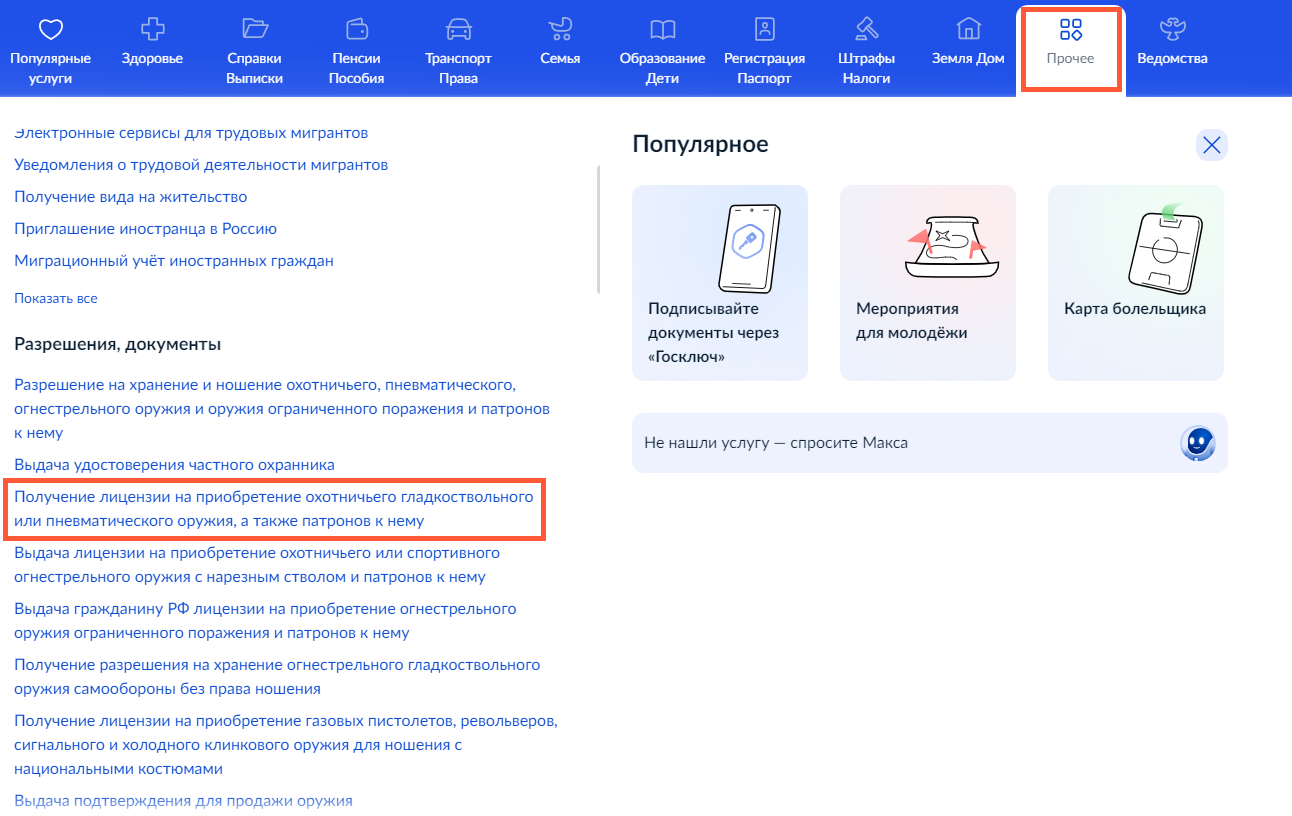Click the Популярное heading text
This screenshot has width=1292, height=816.
tap(700, 144)
